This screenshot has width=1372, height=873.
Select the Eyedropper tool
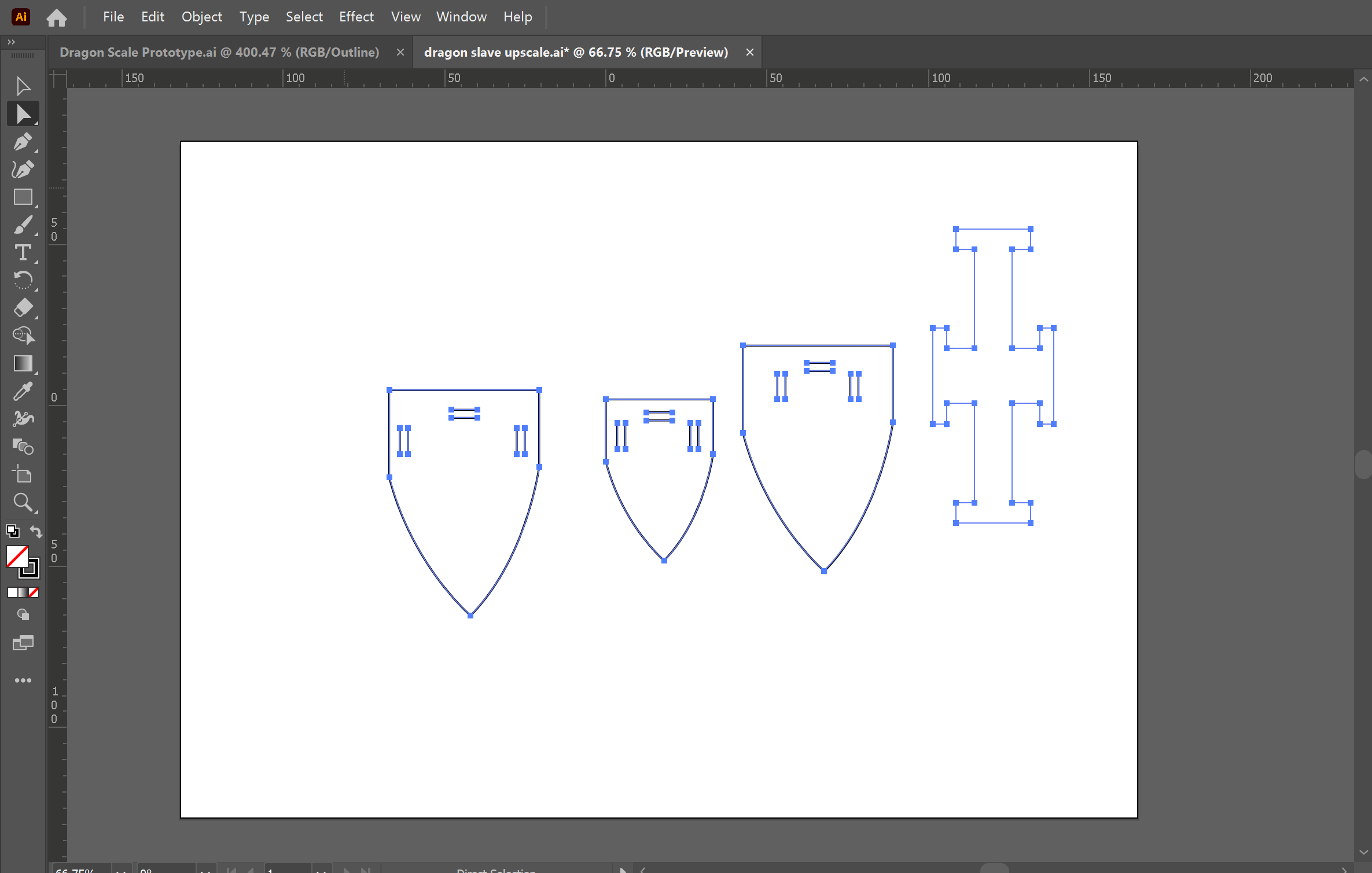[22, 391]
